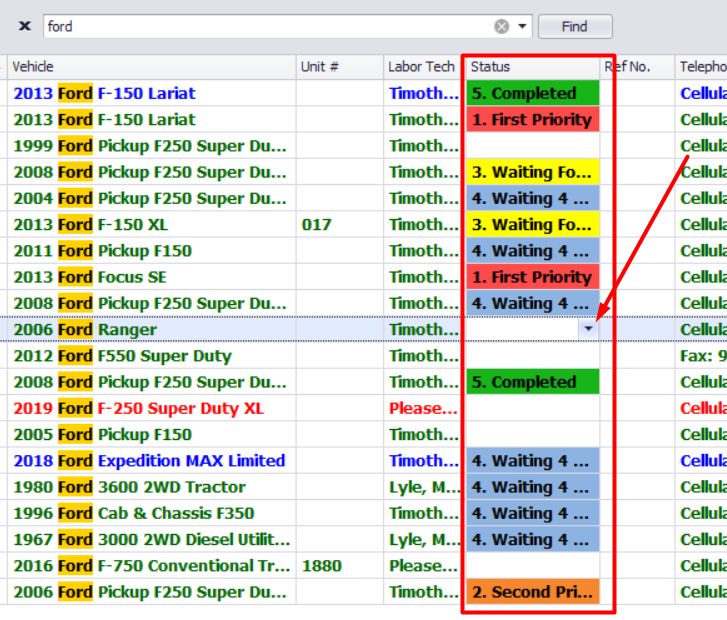Click Lyle, M... tech for 1980 Ford Tractor
The height and width of the screenshot is (620, 727).
point(425,487)
